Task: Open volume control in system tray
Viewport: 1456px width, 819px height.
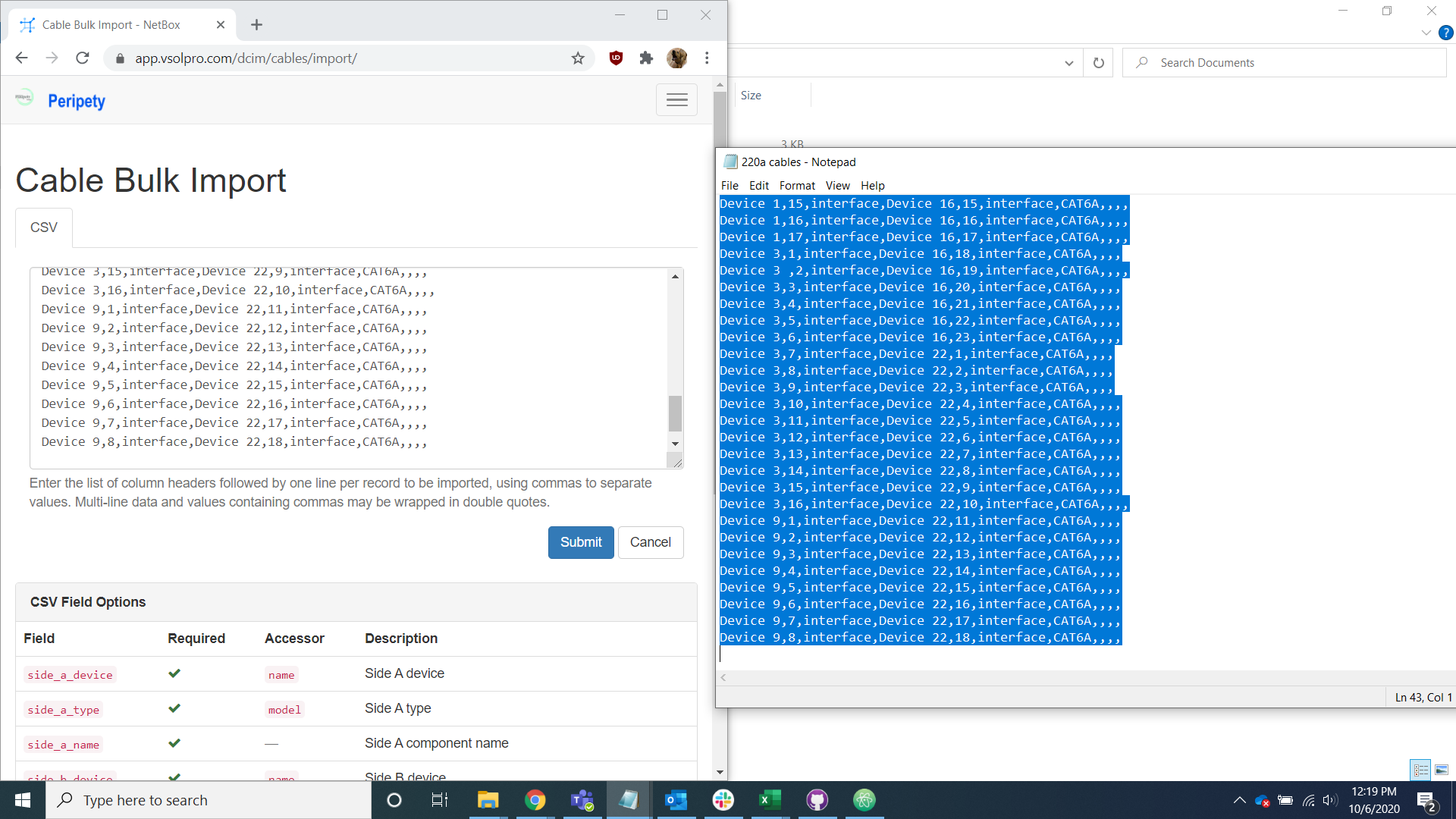Action: pyautogui.click(x=1330, y=800)
